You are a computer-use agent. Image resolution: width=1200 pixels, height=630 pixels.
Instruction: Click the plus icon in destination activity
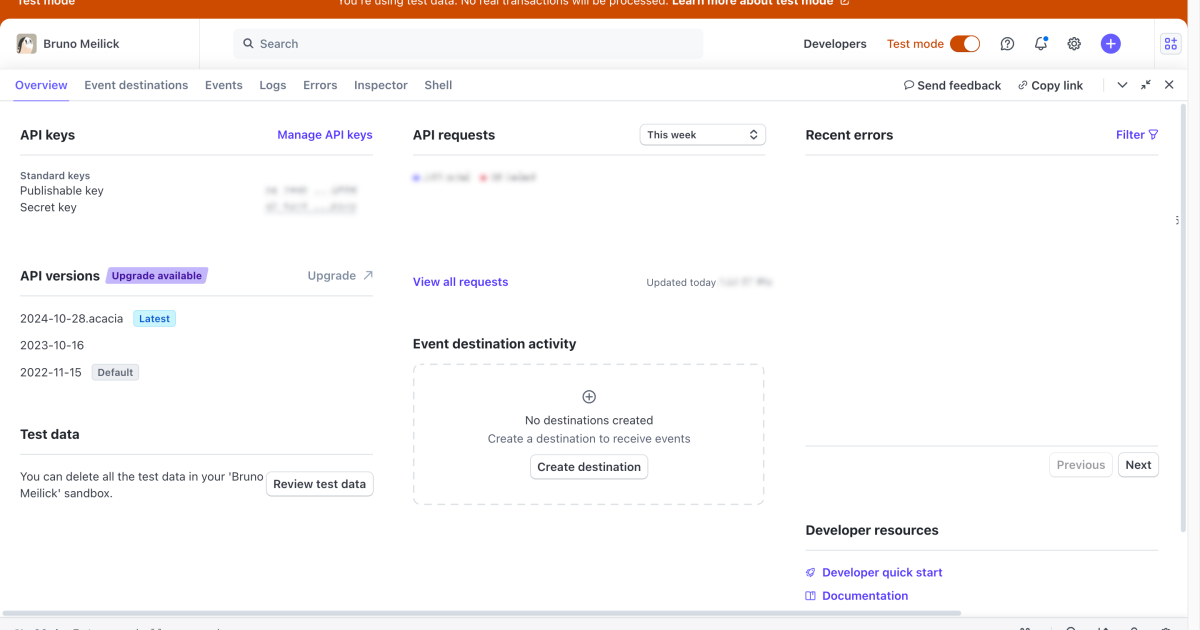(589, 397)
